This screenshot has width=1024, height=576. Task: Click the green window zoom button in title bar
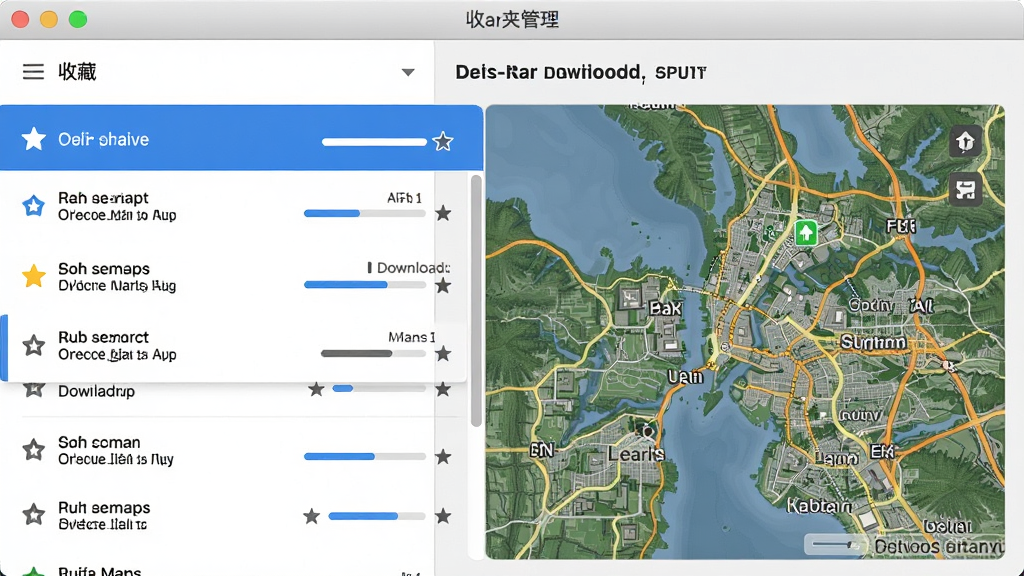click(78, 20)
